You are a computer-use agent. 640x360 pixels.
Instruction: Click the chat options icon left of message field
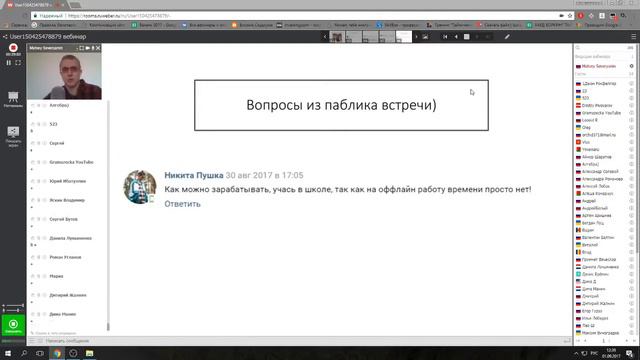[x=32, y=341]
